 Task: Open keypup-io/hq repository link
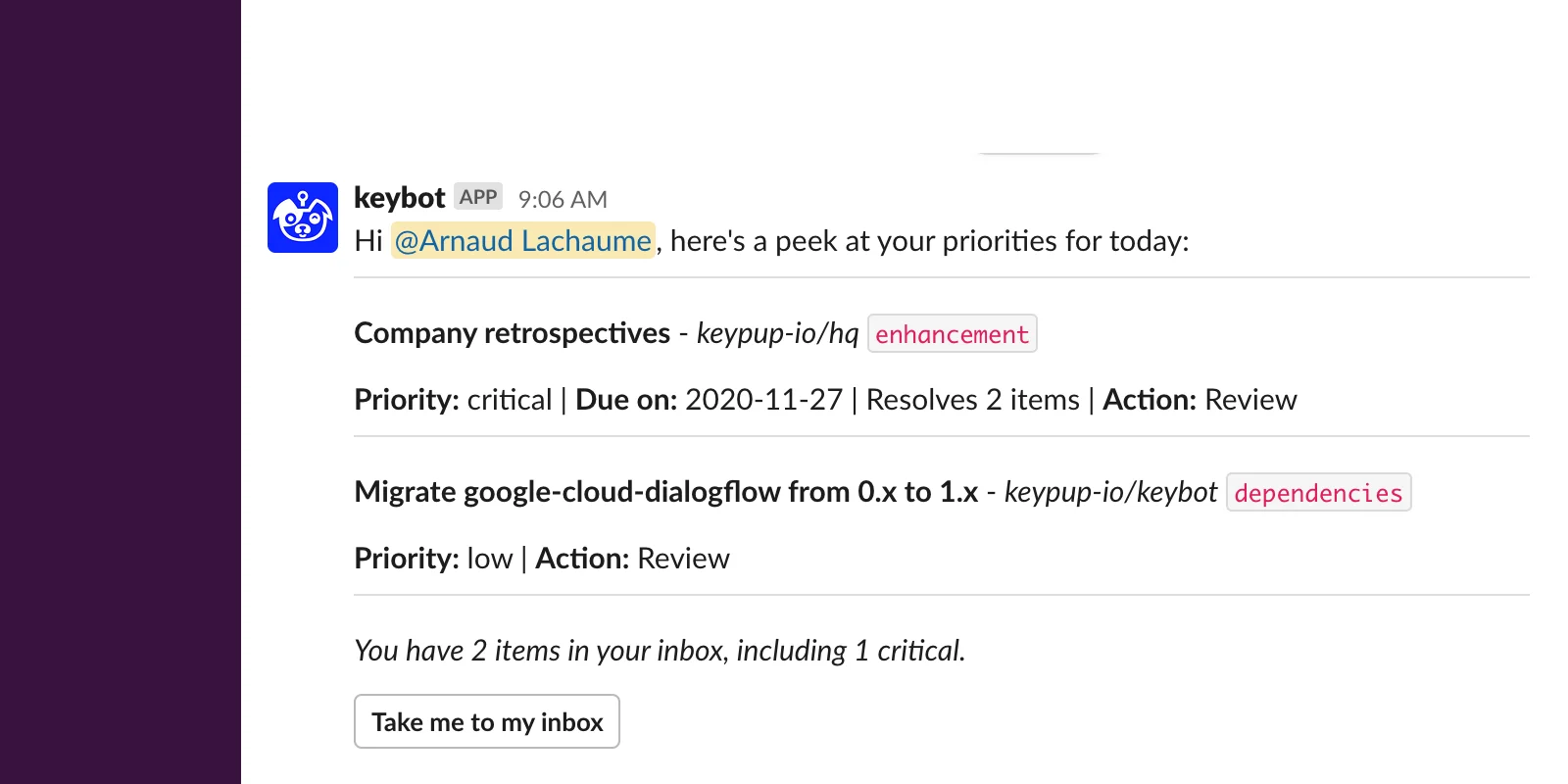tap(777, 333)
